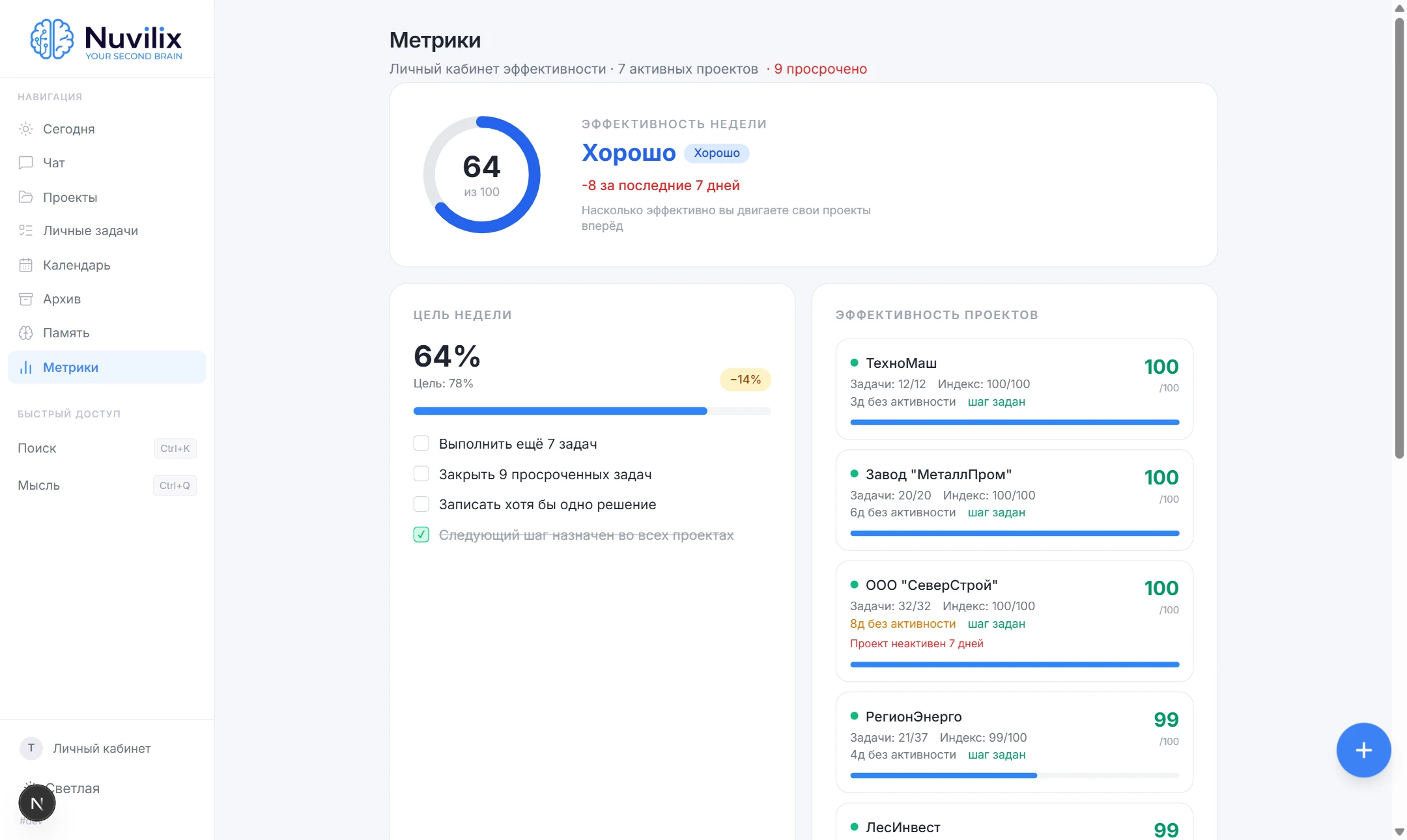Click the page vertical scrollbar thumb

click(1399, 238)
